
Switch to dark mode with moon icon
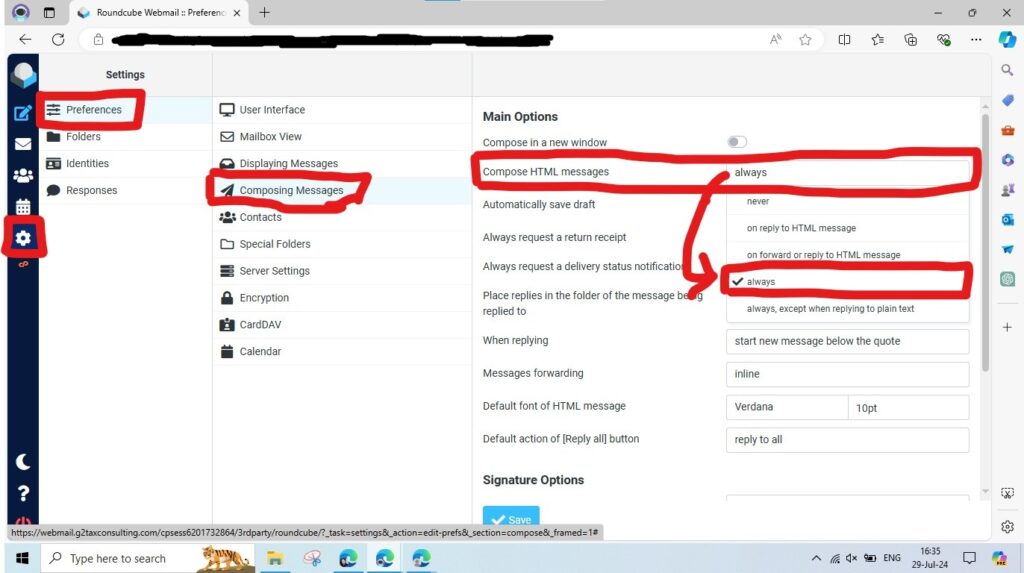23,462
